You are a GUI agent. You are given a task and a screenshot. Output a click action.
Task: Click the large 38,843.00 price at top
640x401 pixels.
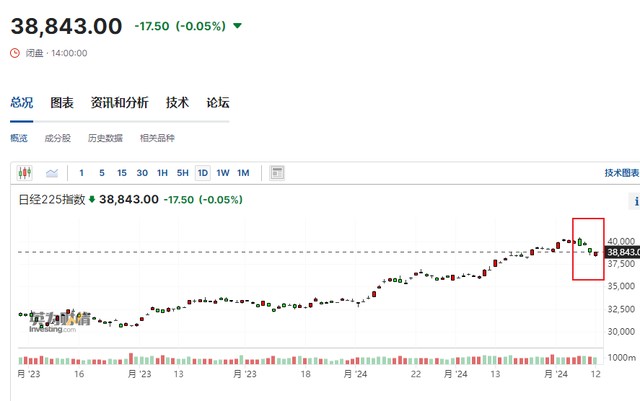66,26
